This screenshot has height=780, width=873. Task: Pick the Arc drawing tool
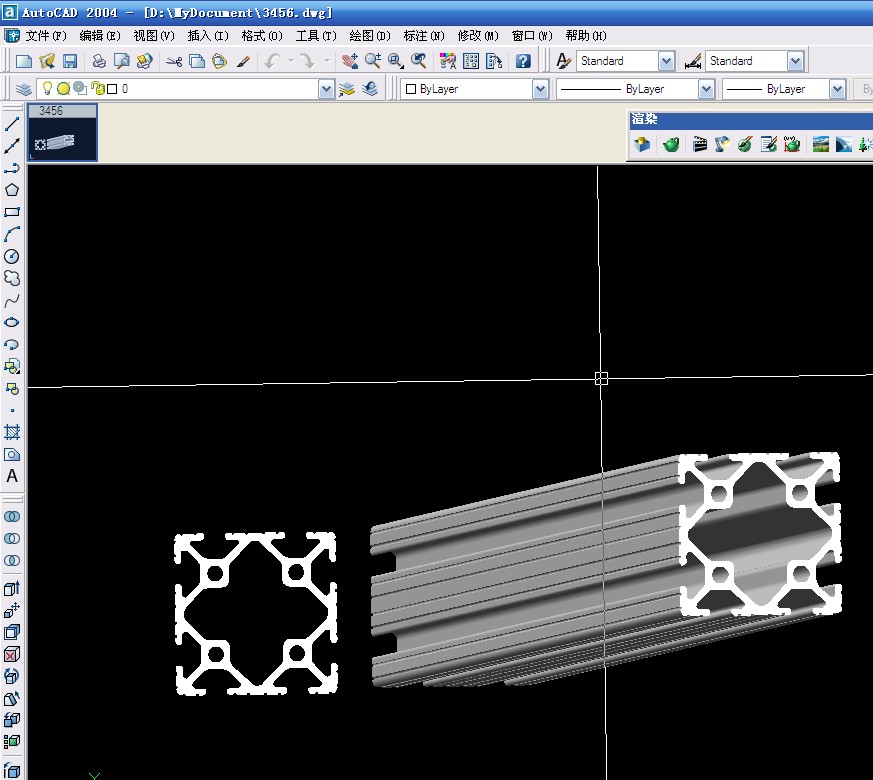[x=12, y=234]
